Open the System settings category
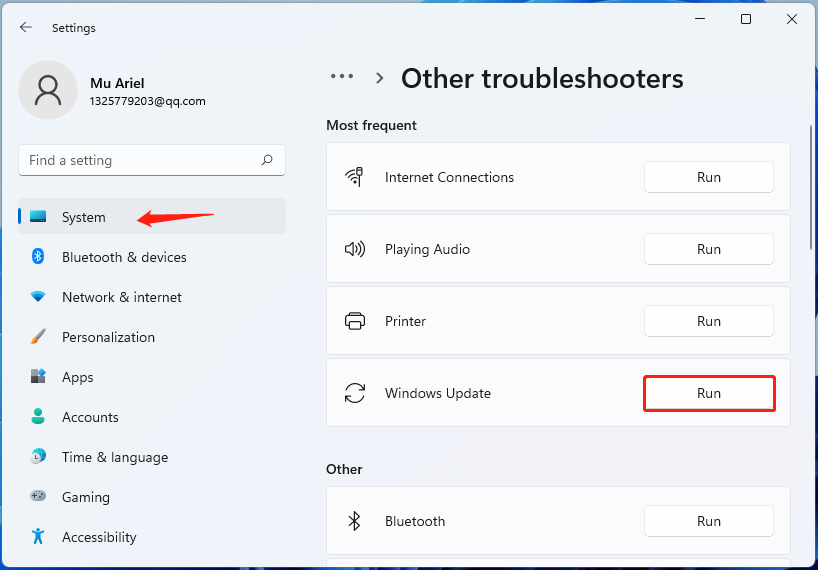 [x=152, y=216]
